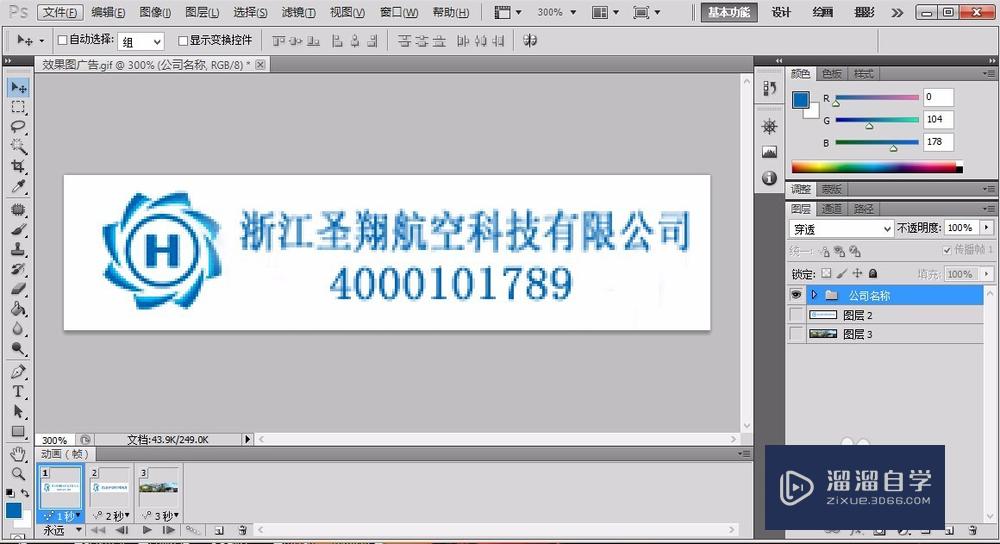Select the Clone Stamp tool

coord(18,249)
